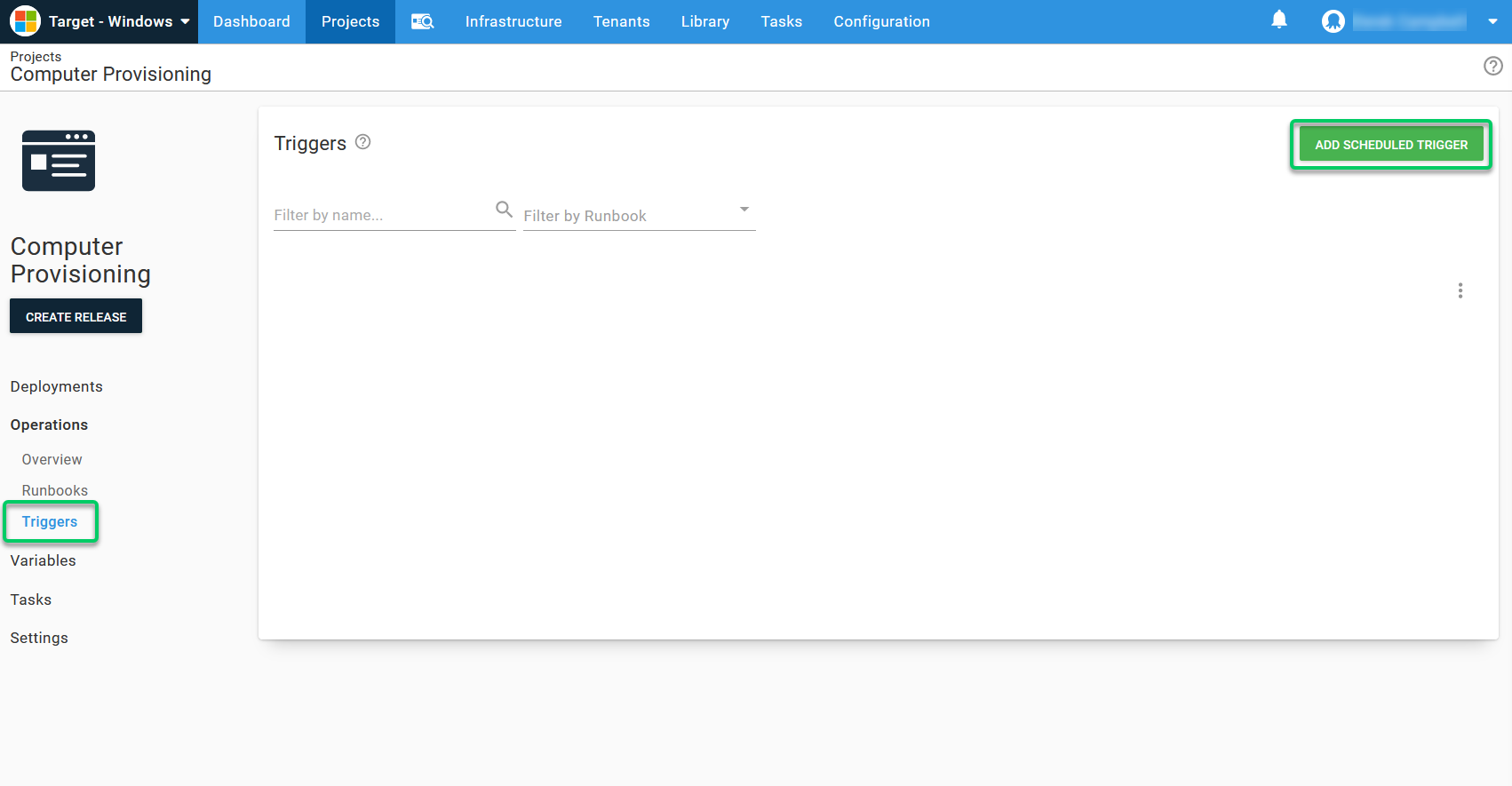Screen dimensions: 1512x786
Task: Expand the user account menu arrow
Action: click(x=1492, y=22)
